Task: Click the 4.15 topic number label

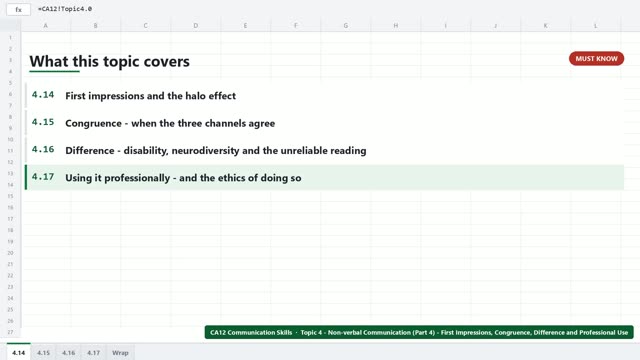Action: pyautogui.click(x=43, y=122)
